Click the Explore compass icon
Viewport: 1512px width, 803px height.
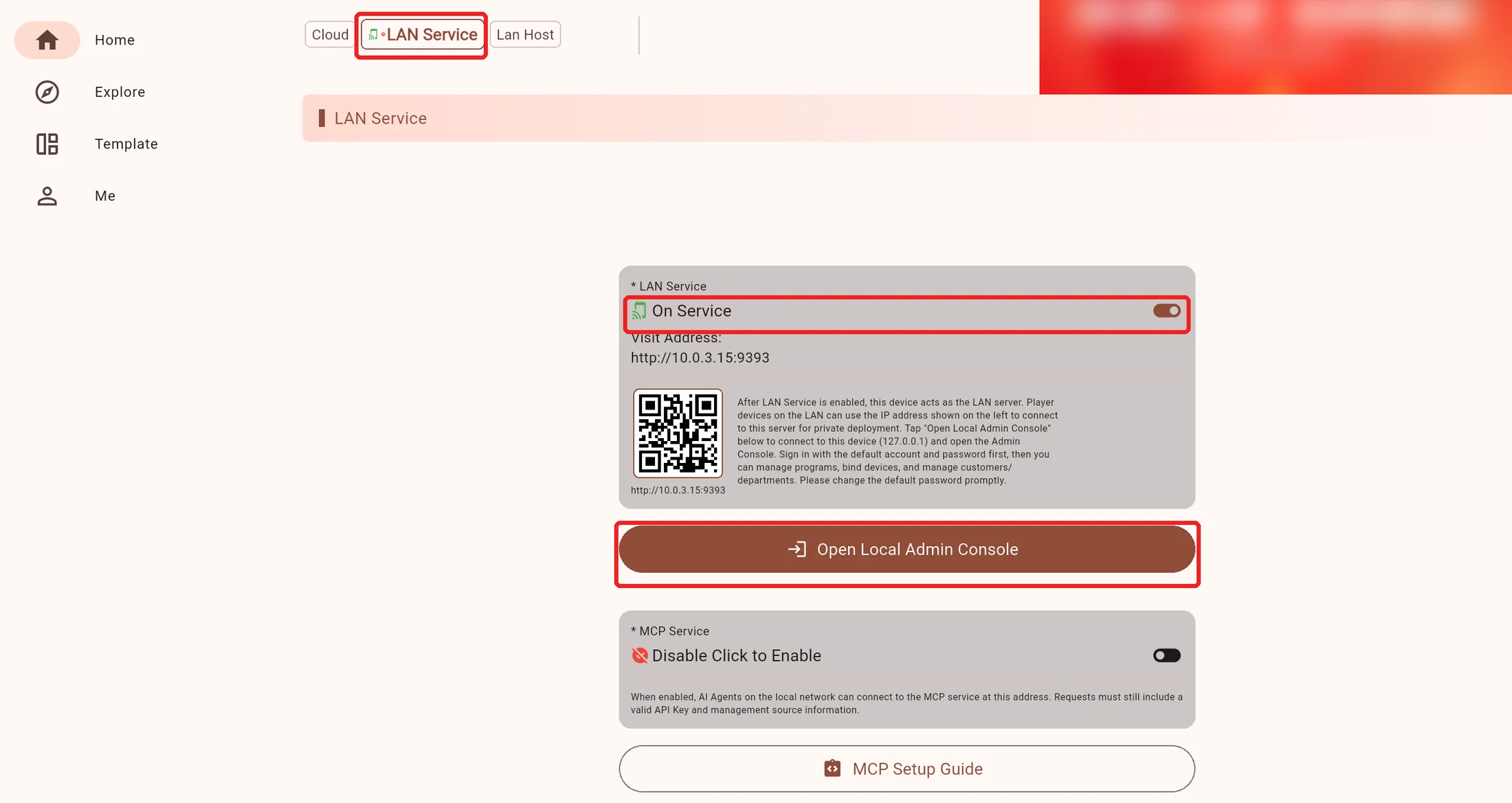pyautogui.click(x=47, y=92)
